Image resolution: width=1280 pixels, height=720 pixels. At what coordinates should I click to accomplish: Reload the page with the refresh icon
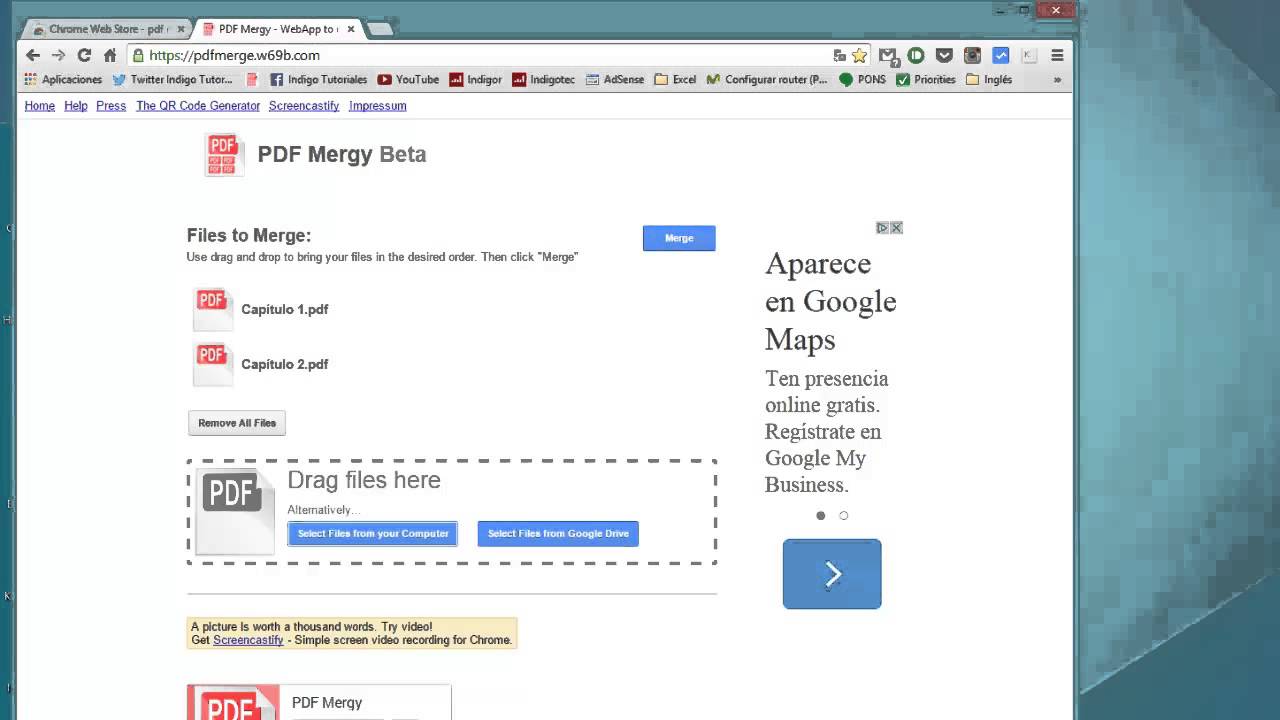coord(84,55)
